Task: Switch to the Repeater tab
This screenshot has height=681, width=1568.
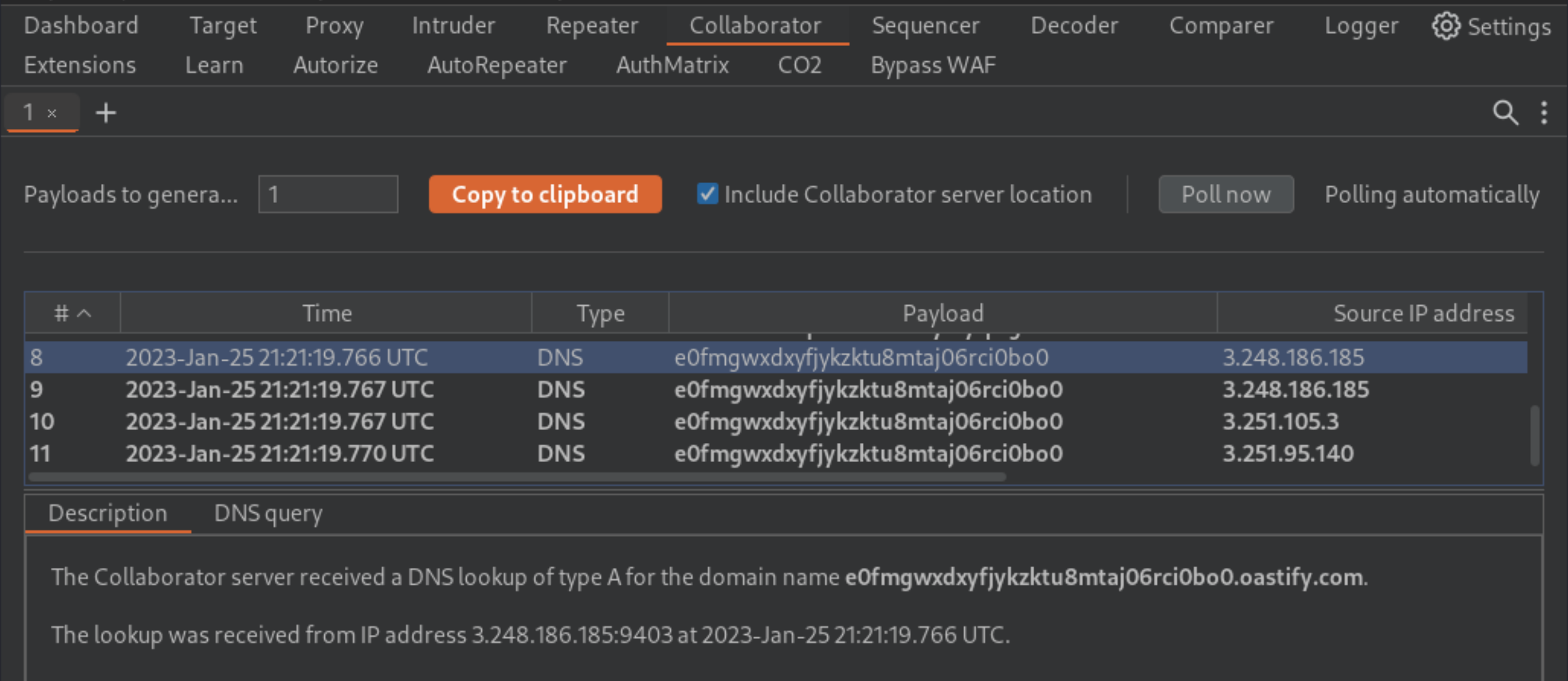Action: [592, 26]
